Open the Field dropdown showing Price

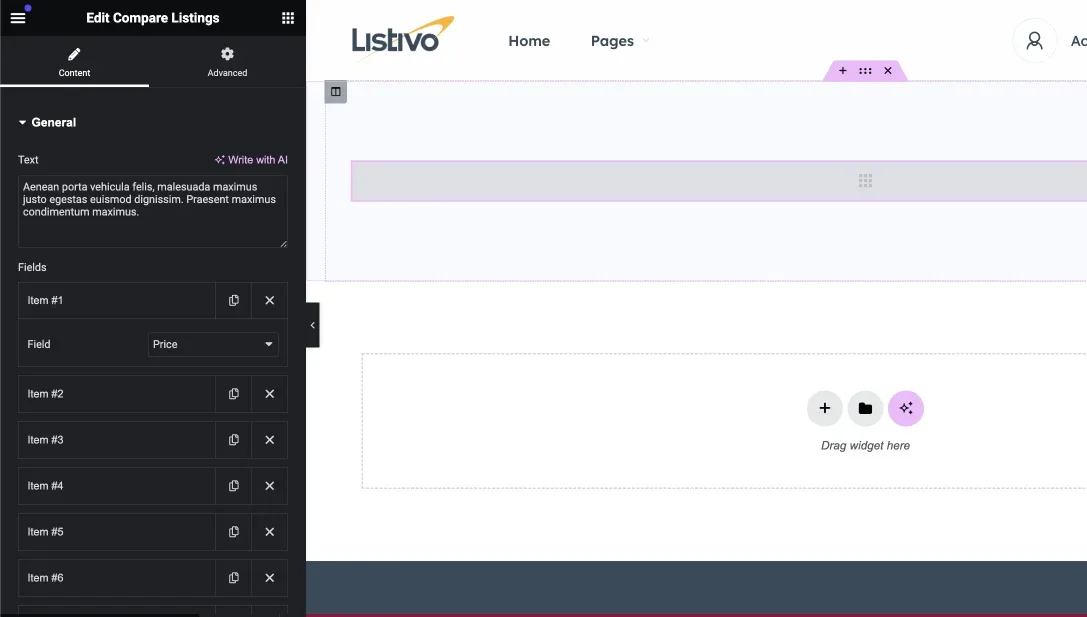[213, 345]
